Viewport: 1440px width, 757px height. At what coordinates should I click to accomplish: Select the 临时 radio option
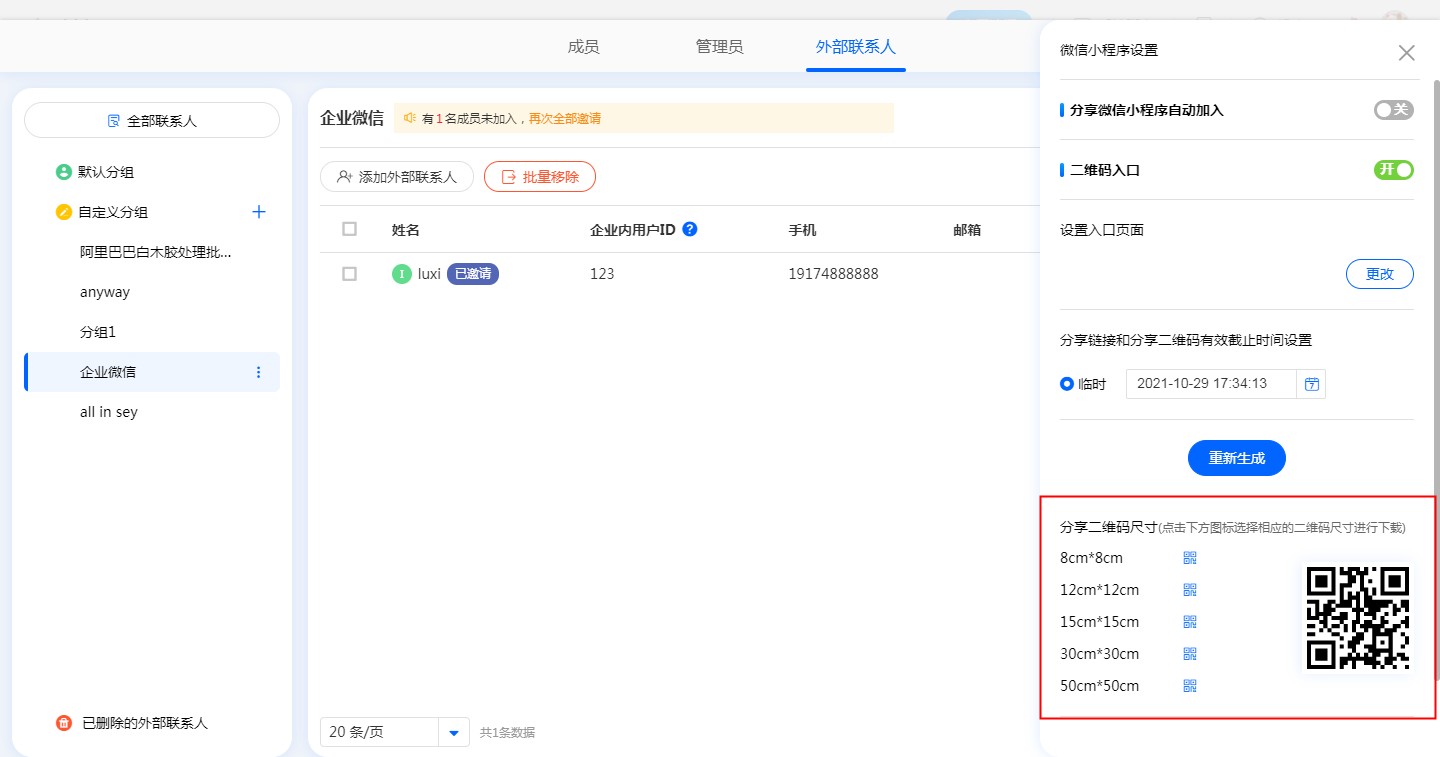click(1067, 384)
